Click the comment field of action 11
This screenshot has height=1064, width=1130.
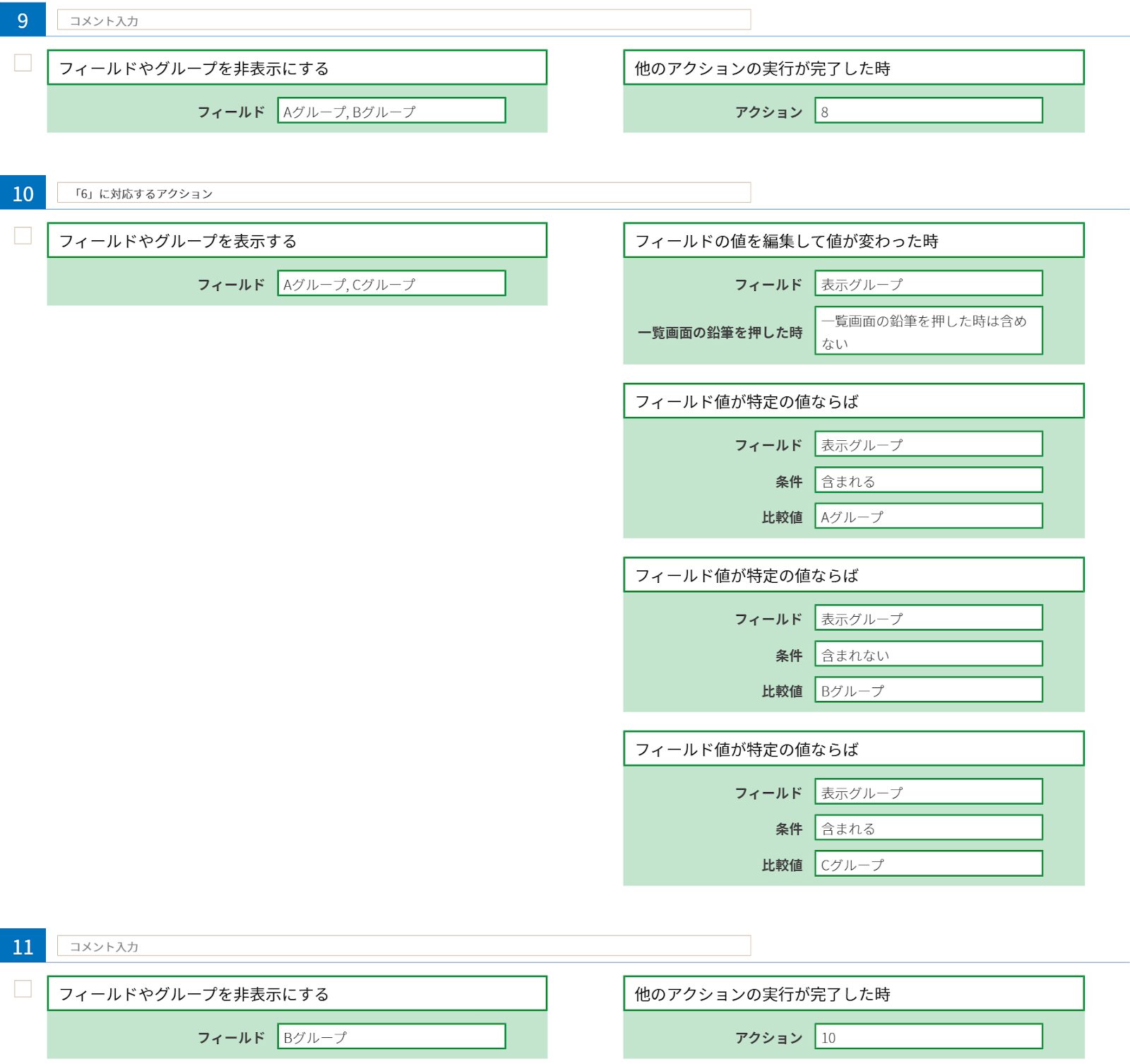point(403,946)
